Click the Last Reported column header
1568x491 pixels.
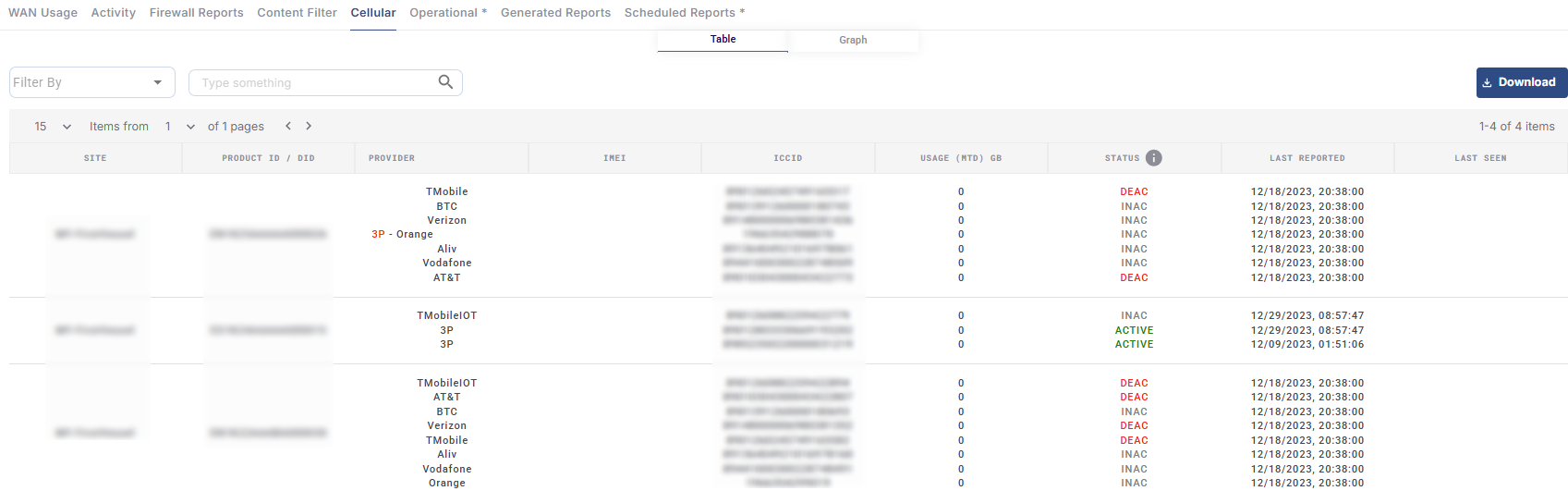tap(1307, 158)
